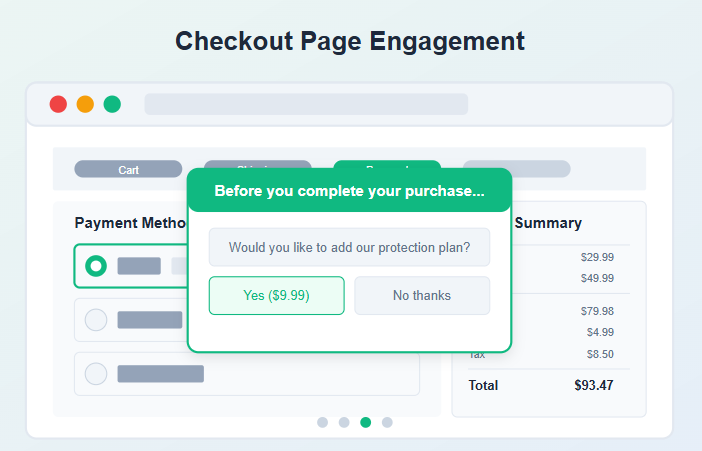Select the first green payment radio button
Viewport: 702px width, 451px height.
[96, 266]
